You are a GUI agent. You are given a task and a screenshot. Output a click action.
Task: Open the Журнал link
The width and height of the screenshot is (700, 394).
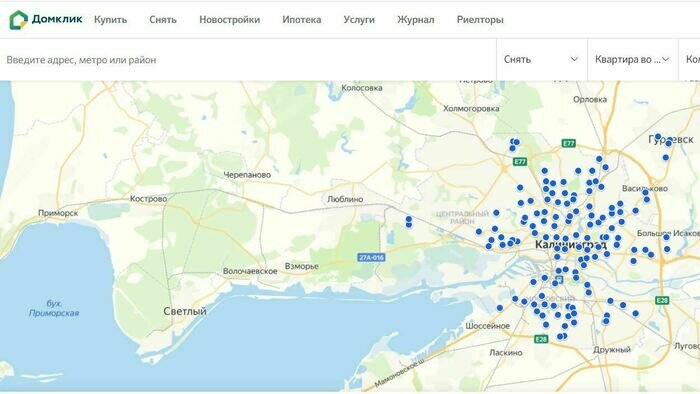click(416, 20)
